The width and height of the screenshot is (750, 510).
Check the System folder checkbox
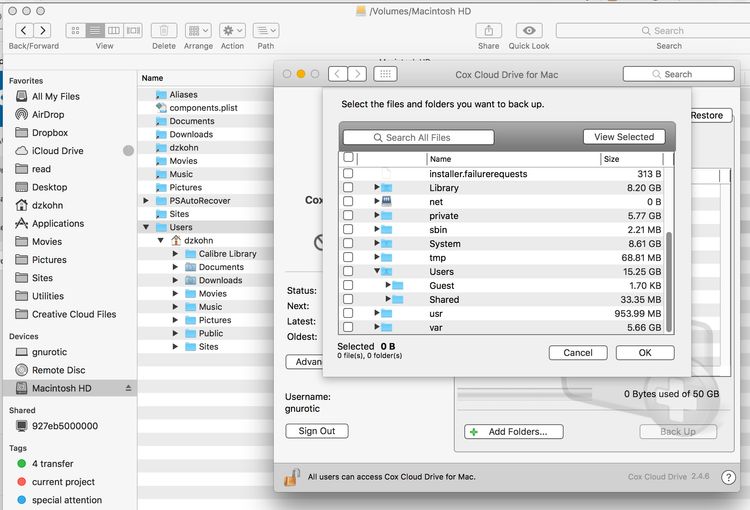tap(348, 243)
